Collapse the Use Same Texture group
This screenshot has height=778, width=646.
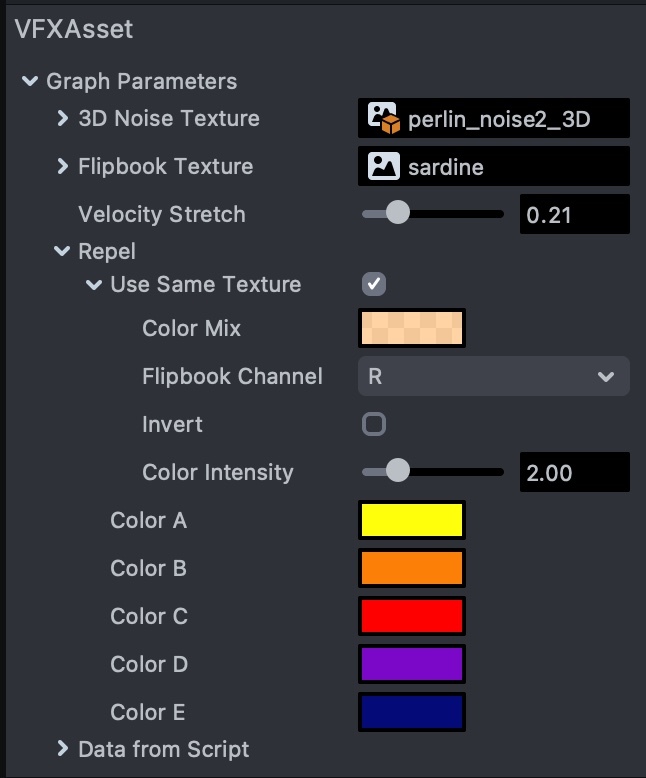click(x=94, y=285)
